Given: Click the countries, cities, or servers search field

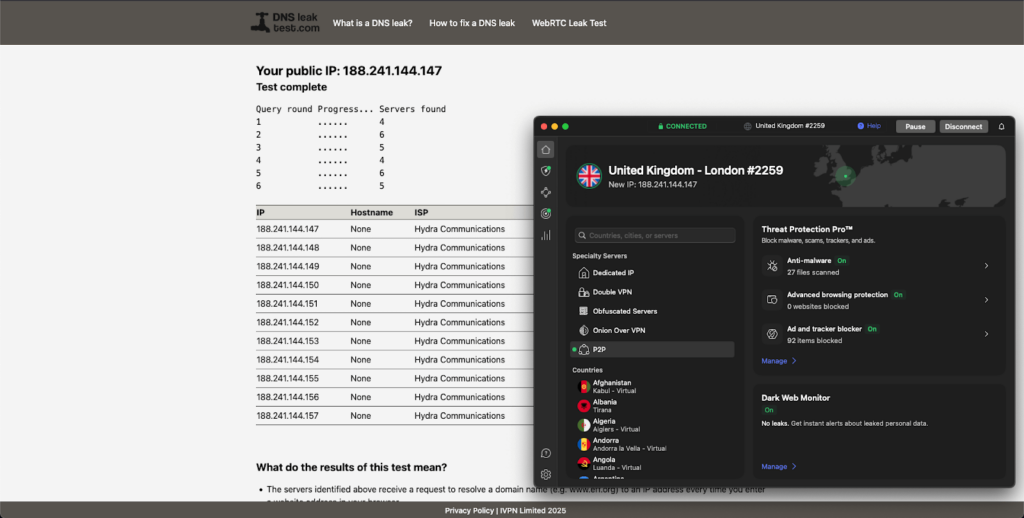Looking at the screenshot, I should pos(655,235).
